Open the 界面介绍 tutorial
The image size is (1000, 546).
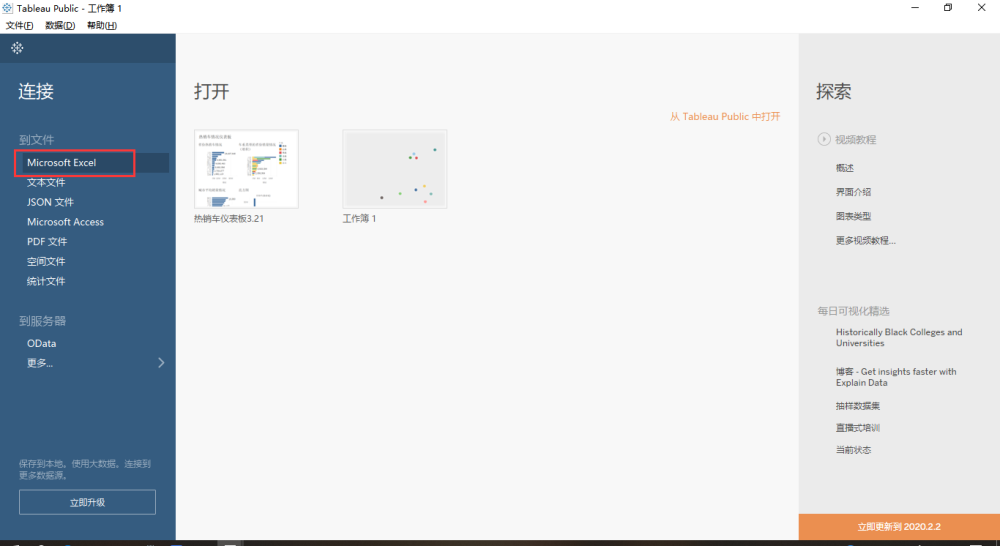click(853, 192)
